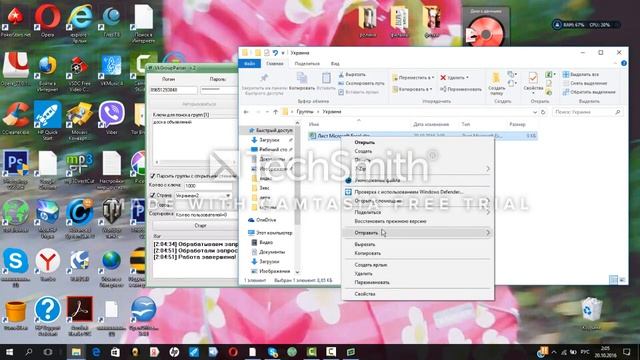Image resolution: width=640 pixels, height=360 pixels.
Task: Select Quick access in Explorer sidebar
Action: [x=270, y=130]
